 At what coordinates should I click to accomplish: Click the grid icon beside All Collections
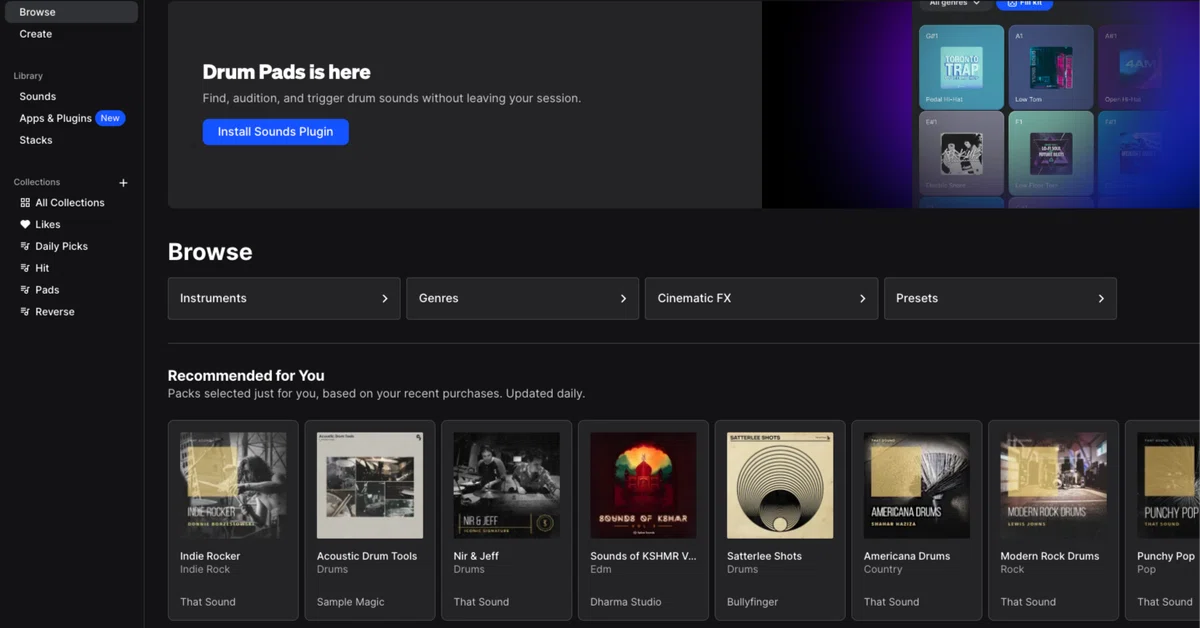coord(25,203)
